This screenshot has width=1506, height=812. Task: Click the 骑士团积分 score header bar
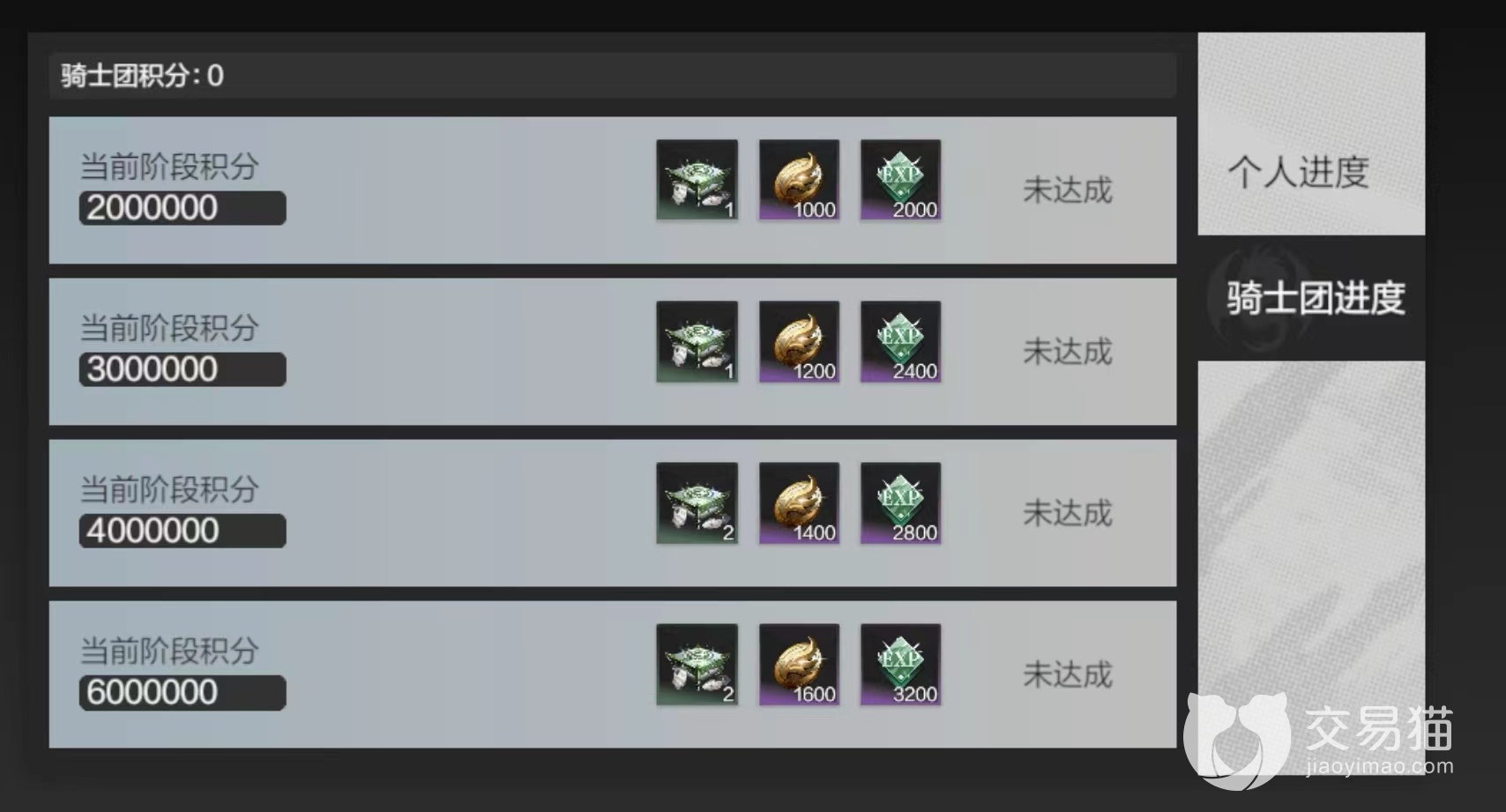click(613, 75)
